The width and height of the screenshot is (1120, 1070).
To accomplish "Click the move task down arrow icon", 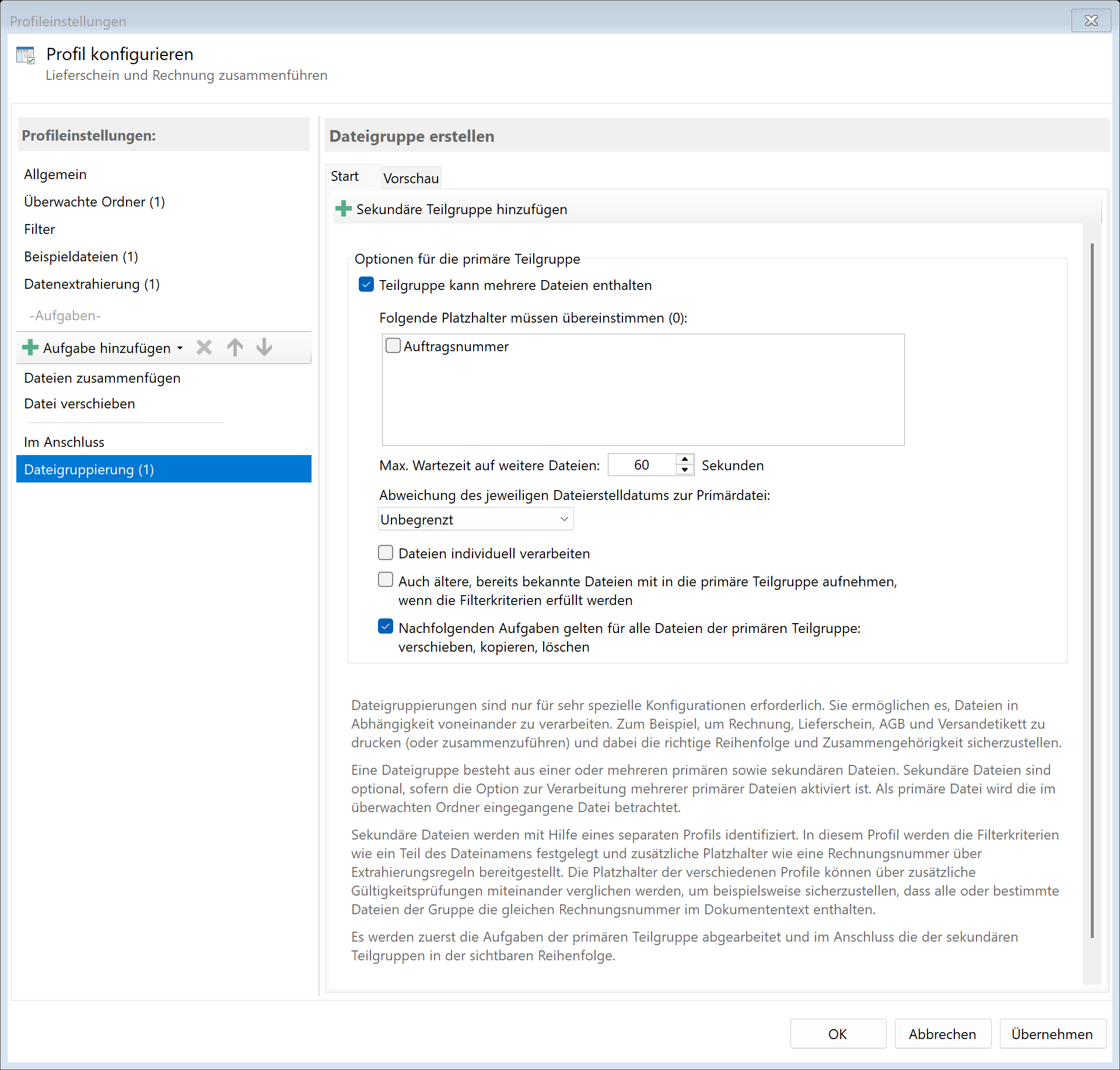I will [264, 348].
